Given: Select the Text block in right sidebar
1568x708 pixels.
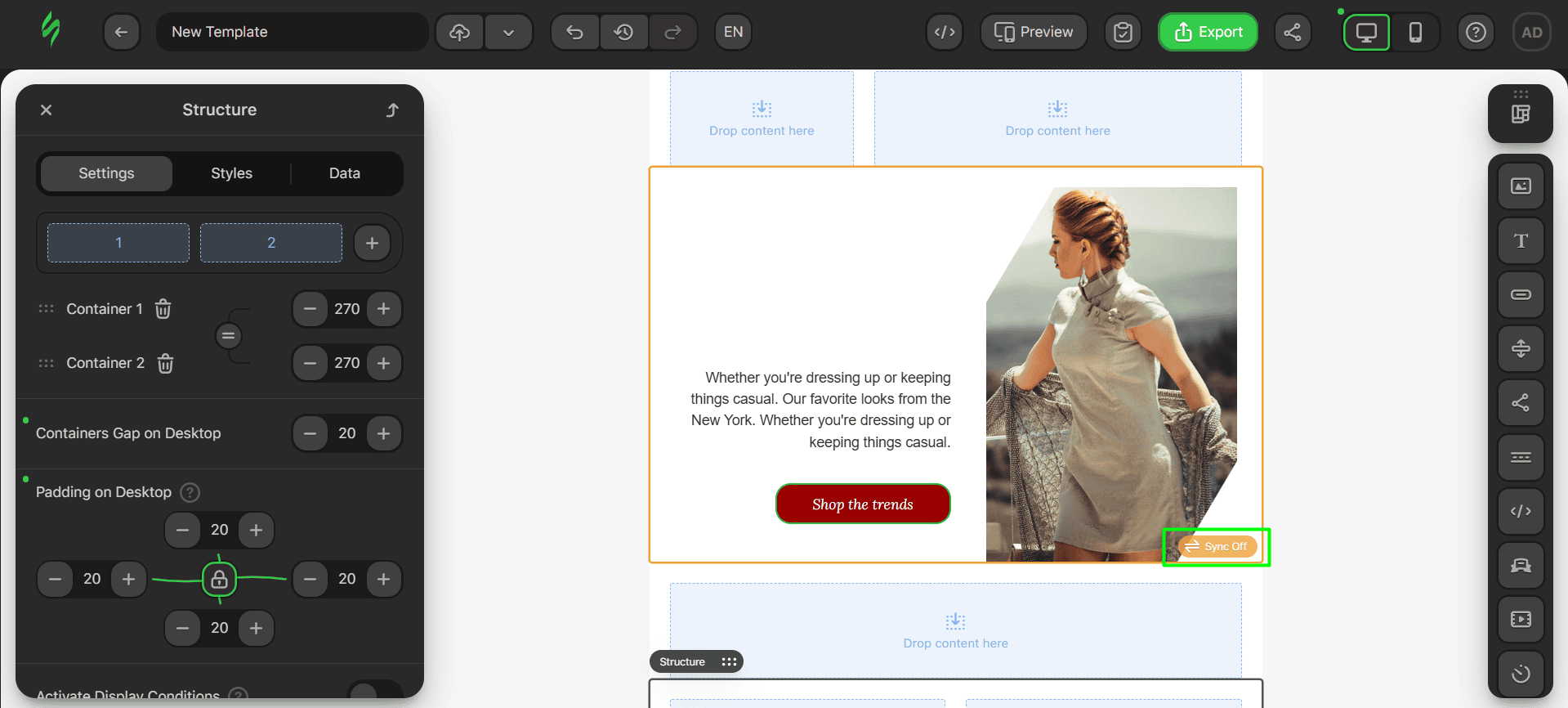Looking at the screenshot, I should point(1520,240).
